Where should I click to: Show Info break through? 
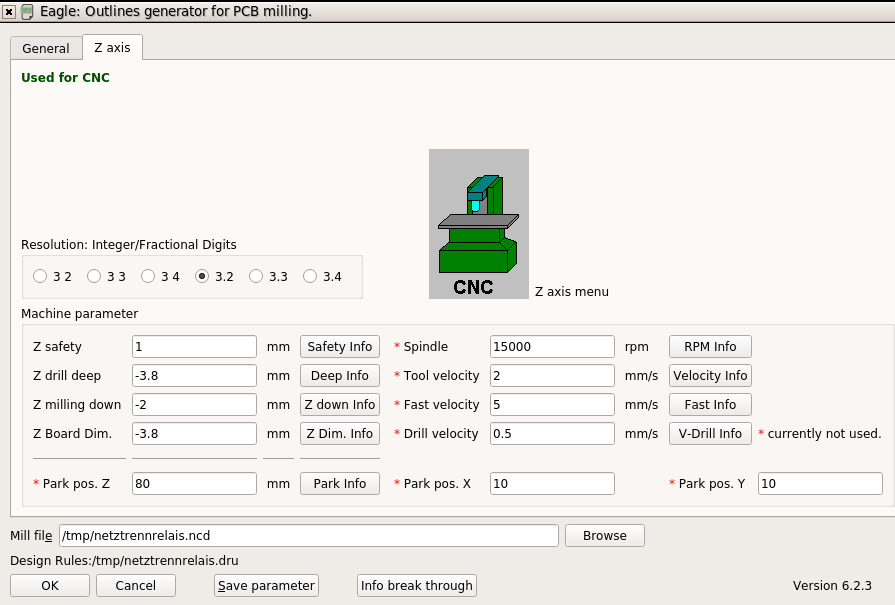(x=417, y=586)
